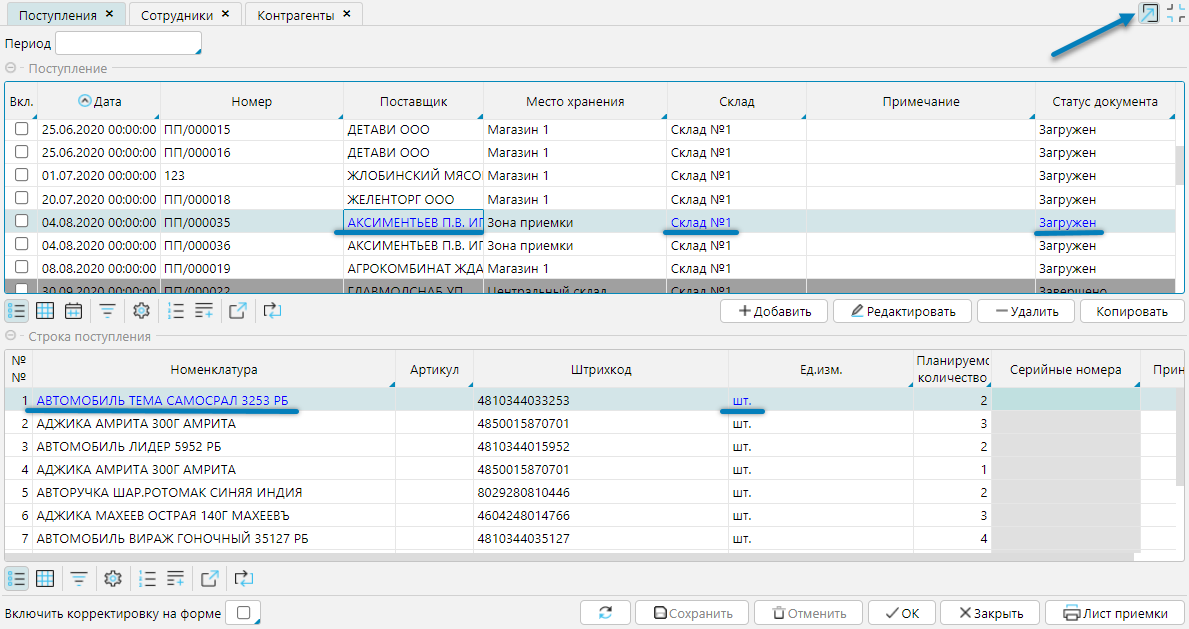
Task: Expand panel using top-right arrow icon
Action: coord(1149,13)
